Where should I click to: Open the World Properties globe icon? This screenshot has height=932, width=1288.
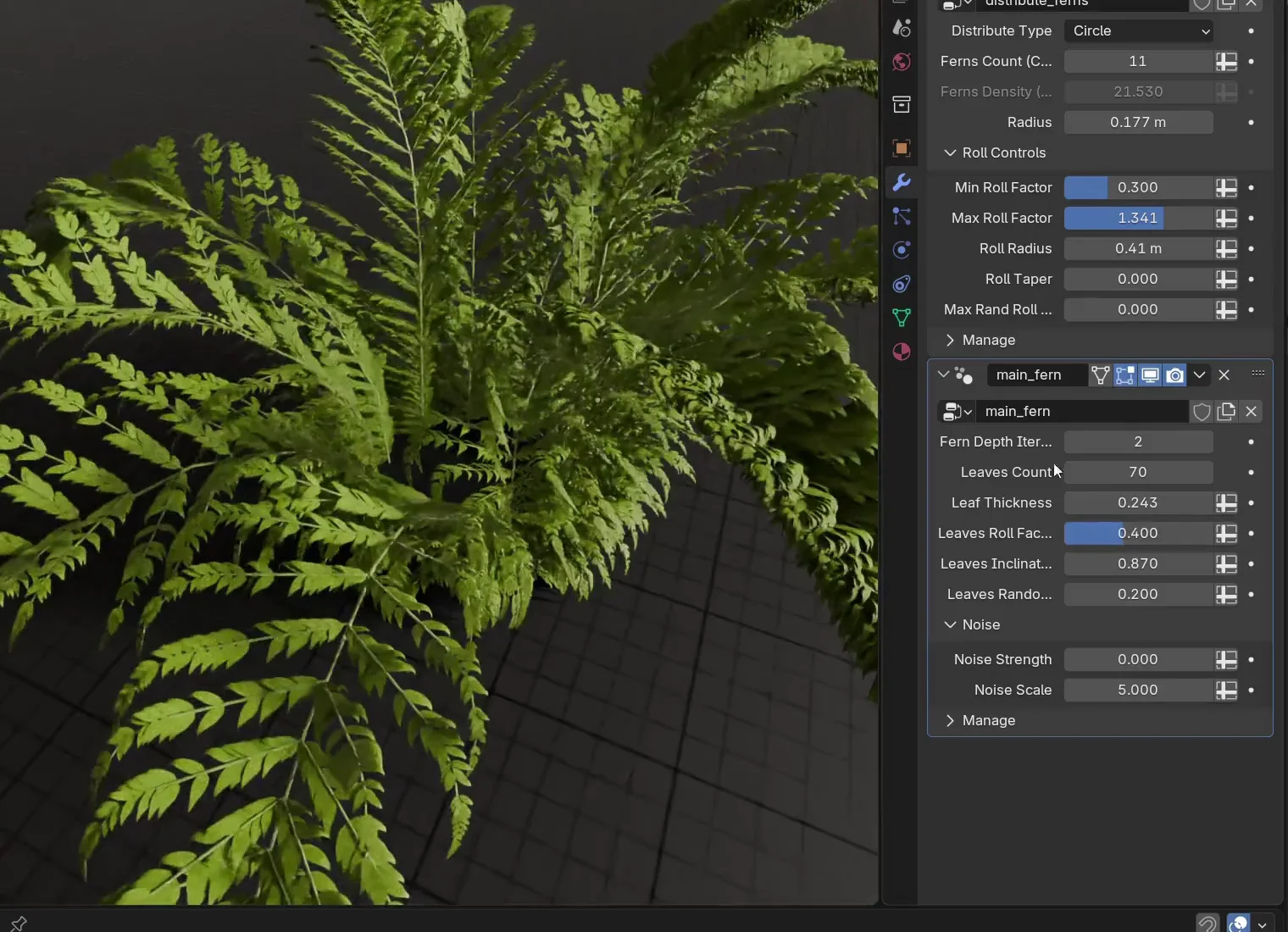pyautogui.click(x=902, y=62)
